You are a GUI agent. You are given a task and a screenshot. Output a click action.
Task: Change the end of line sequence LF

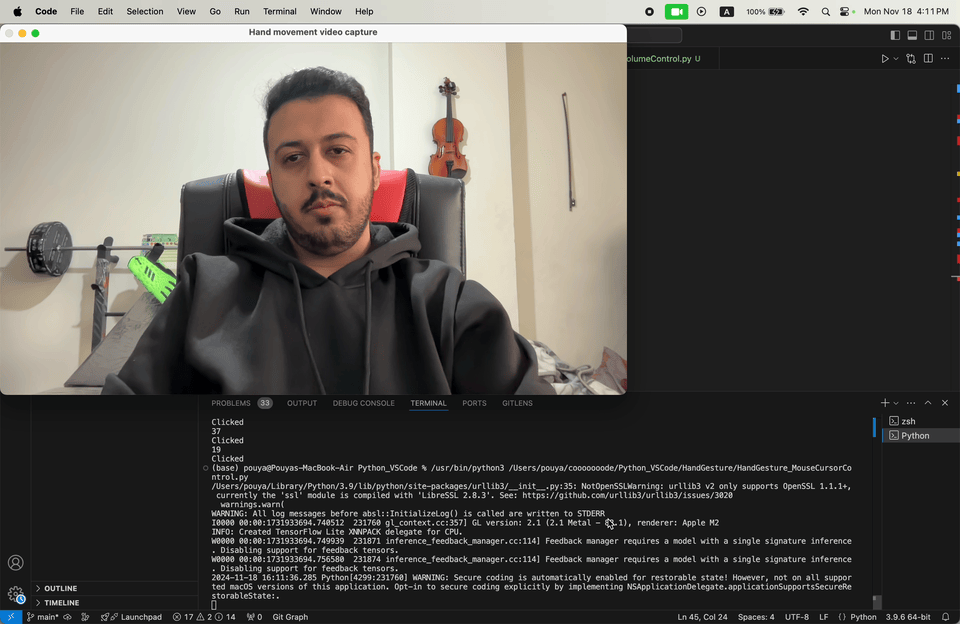(x=824, y=617)
